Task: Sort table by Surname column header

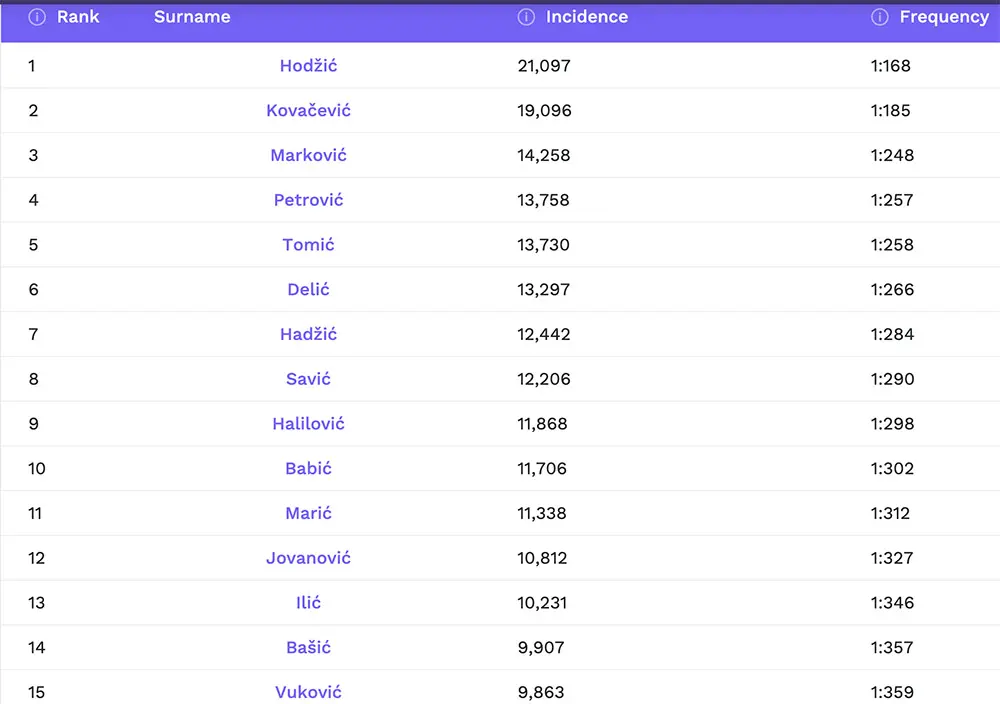Action: [192, 17]
